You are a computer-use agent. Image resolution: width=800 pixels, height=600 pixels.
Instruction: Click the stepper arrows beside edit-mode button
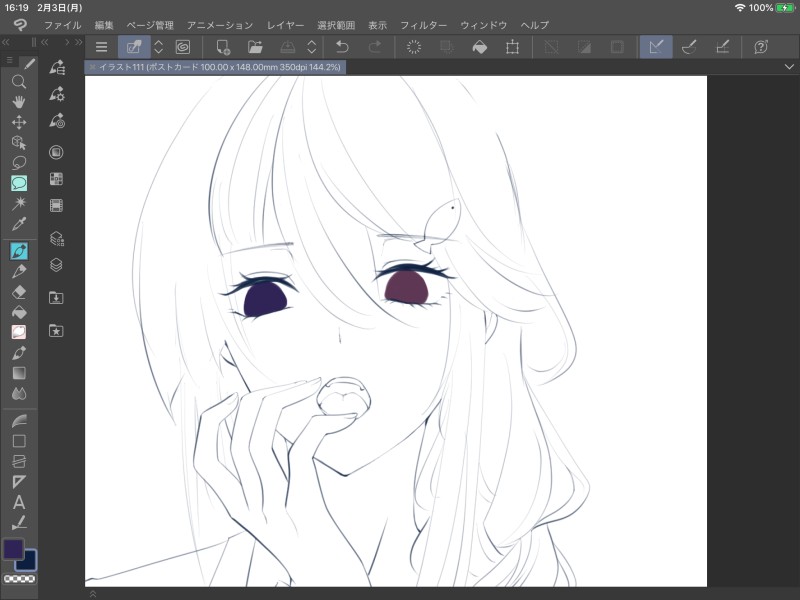click(x=159, y=47)
